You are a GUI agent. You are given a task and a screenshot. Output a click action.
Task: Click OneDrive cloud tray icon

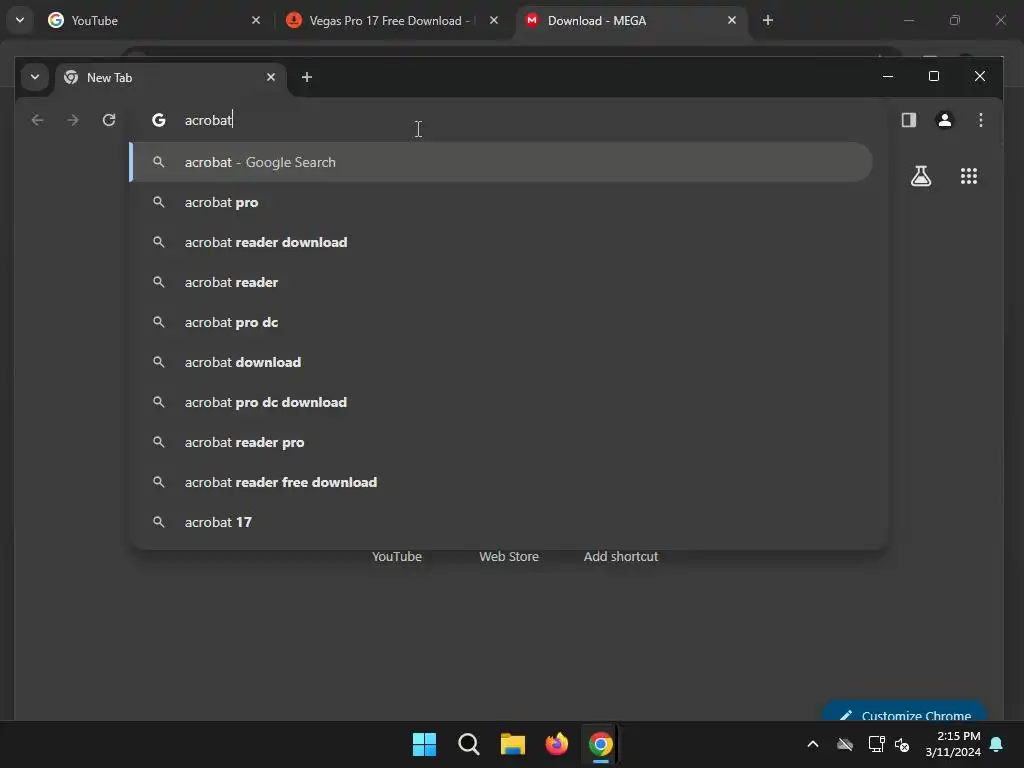[x=844, y=744]
